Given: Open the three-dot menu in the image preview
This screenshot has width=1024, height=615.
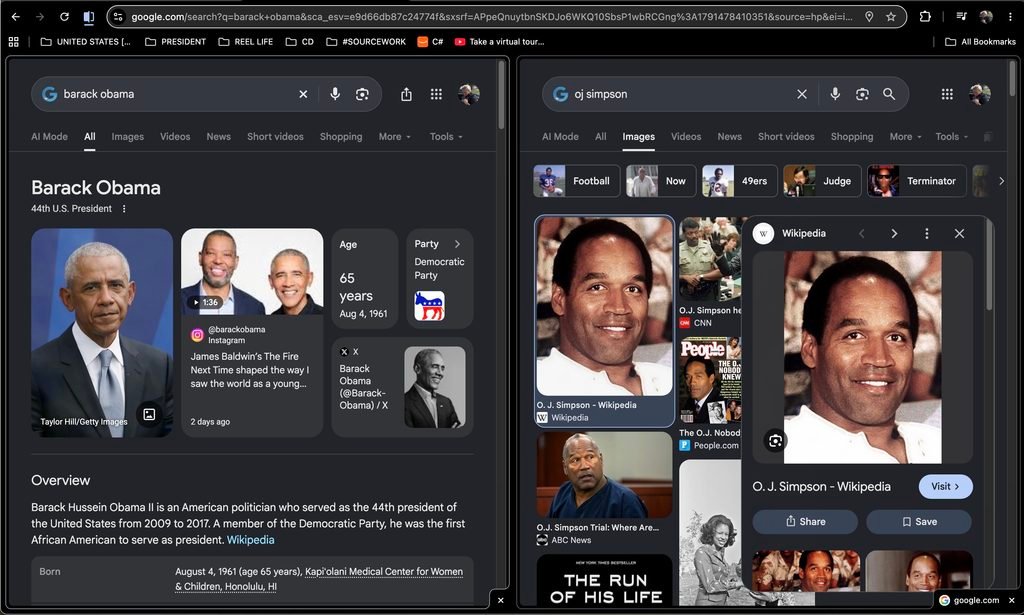Looking at the screenshot, I should (926, 233).
